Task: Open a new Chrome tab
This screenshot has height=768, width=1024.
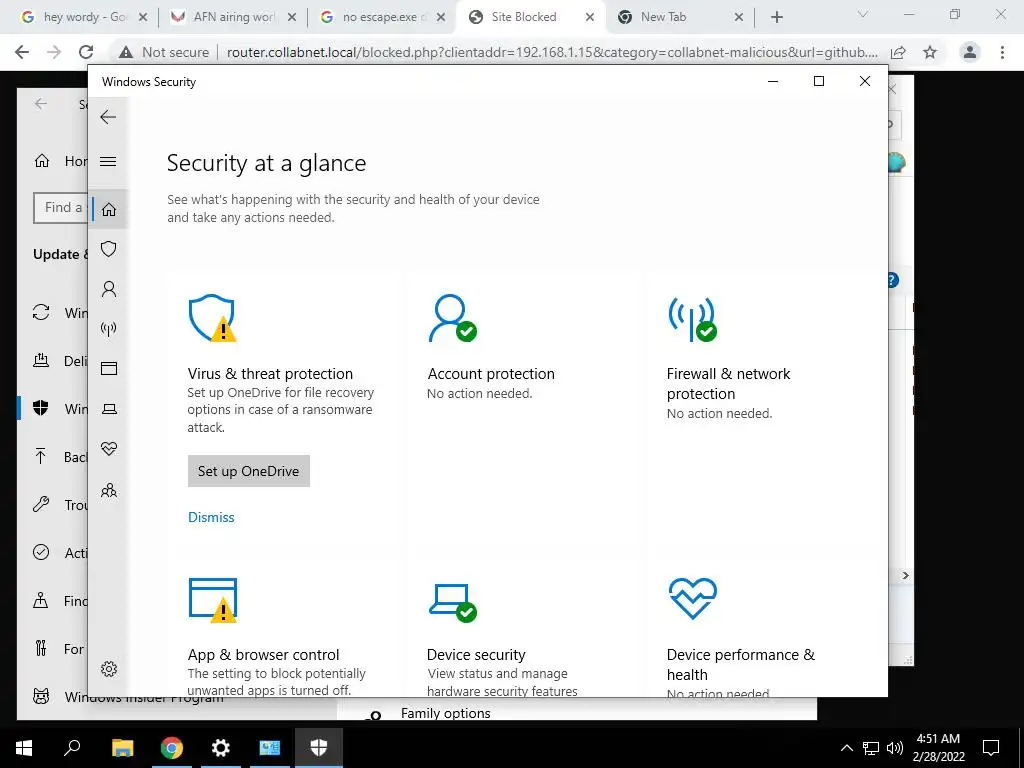Action: pyautogui.click(x=776, y=18)
